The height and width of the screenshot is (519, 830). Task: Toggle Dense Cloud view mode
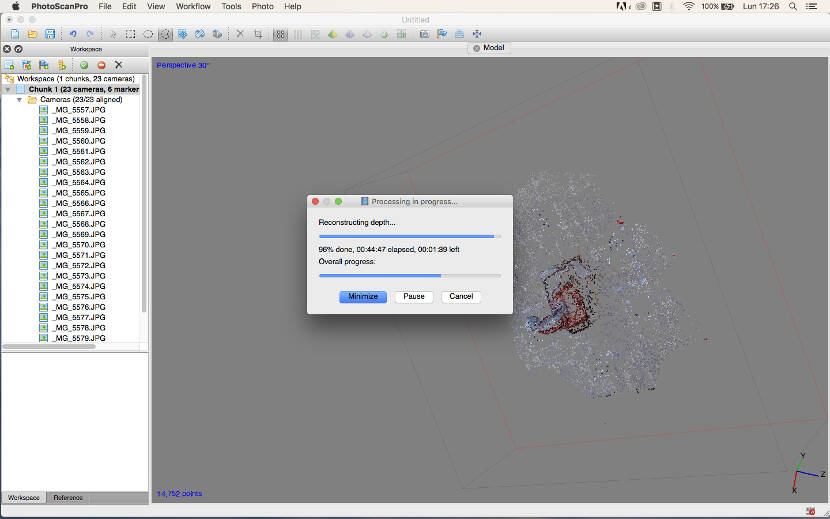pos(297,34)
